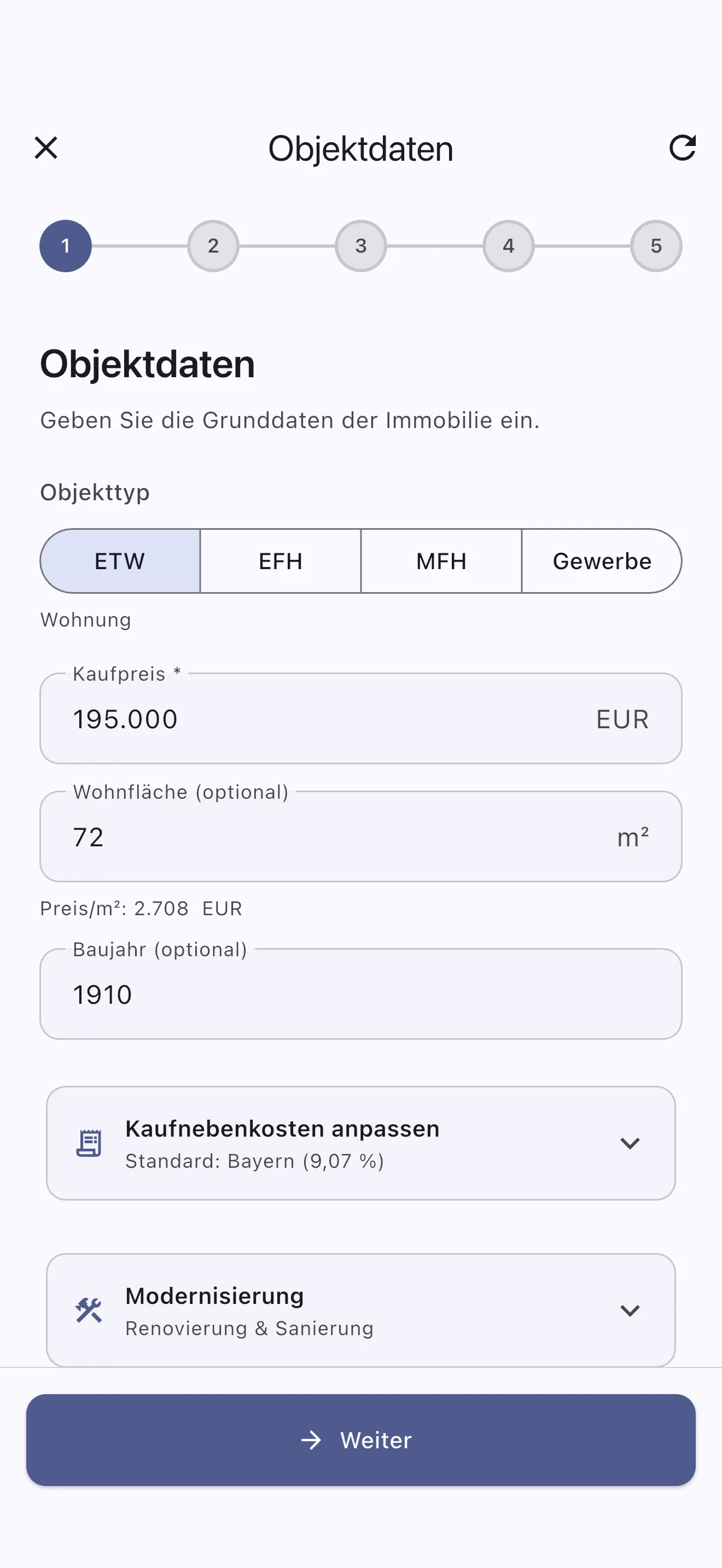Select step 4 in the stepper
Screen dimensions: 722x1568
pos(508,246)
